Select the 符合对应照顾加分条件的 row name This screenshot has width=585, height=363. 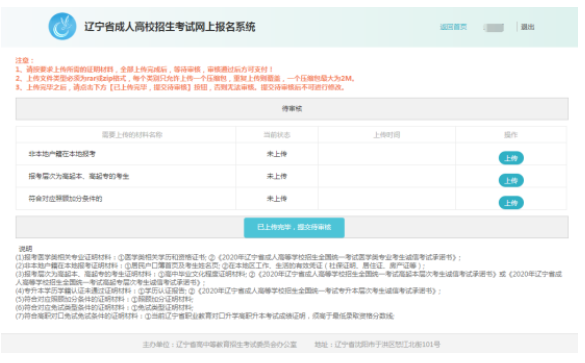pos(65,198)
